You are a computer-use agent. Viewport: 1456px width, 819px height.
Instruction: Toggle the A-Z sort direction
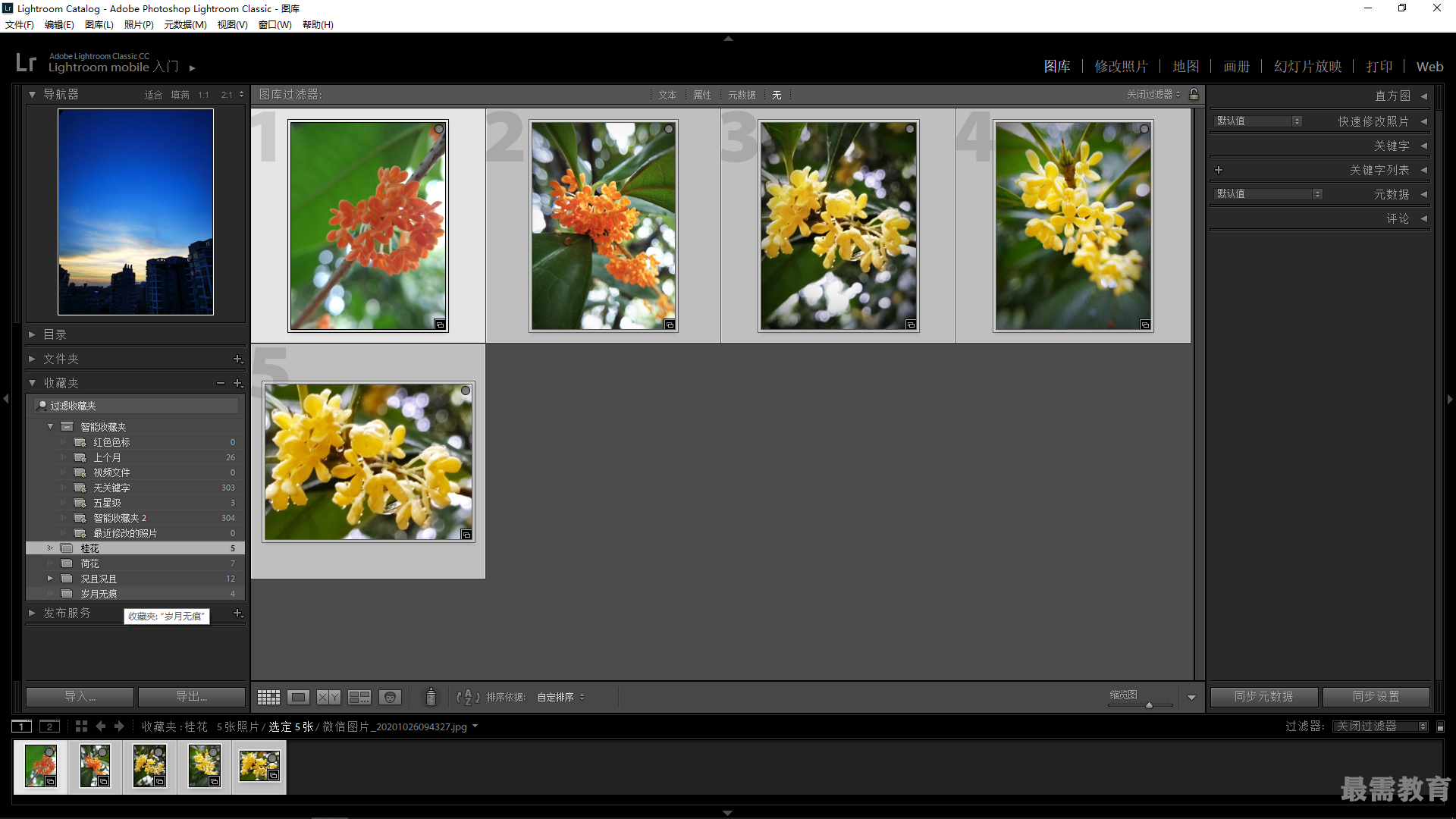(468, 697)
